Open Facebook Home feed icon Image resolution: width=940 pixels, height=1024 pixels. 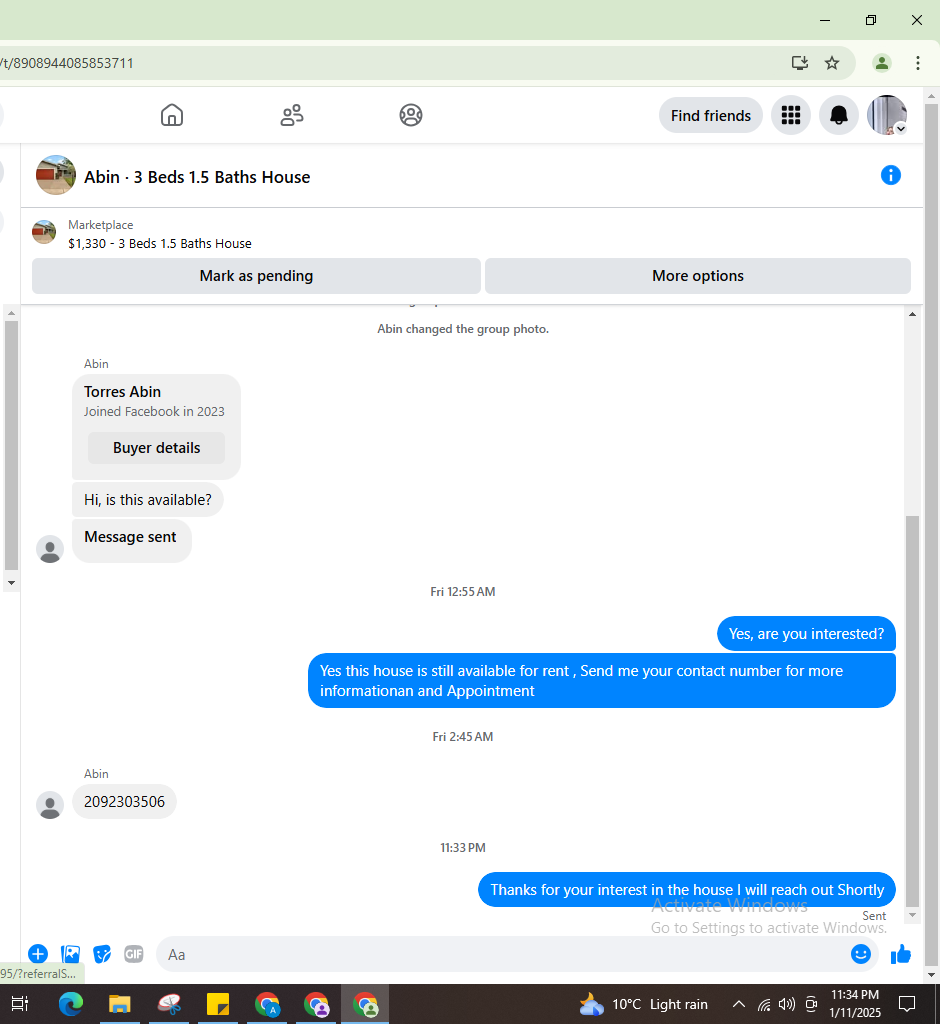tap(172, 115)
